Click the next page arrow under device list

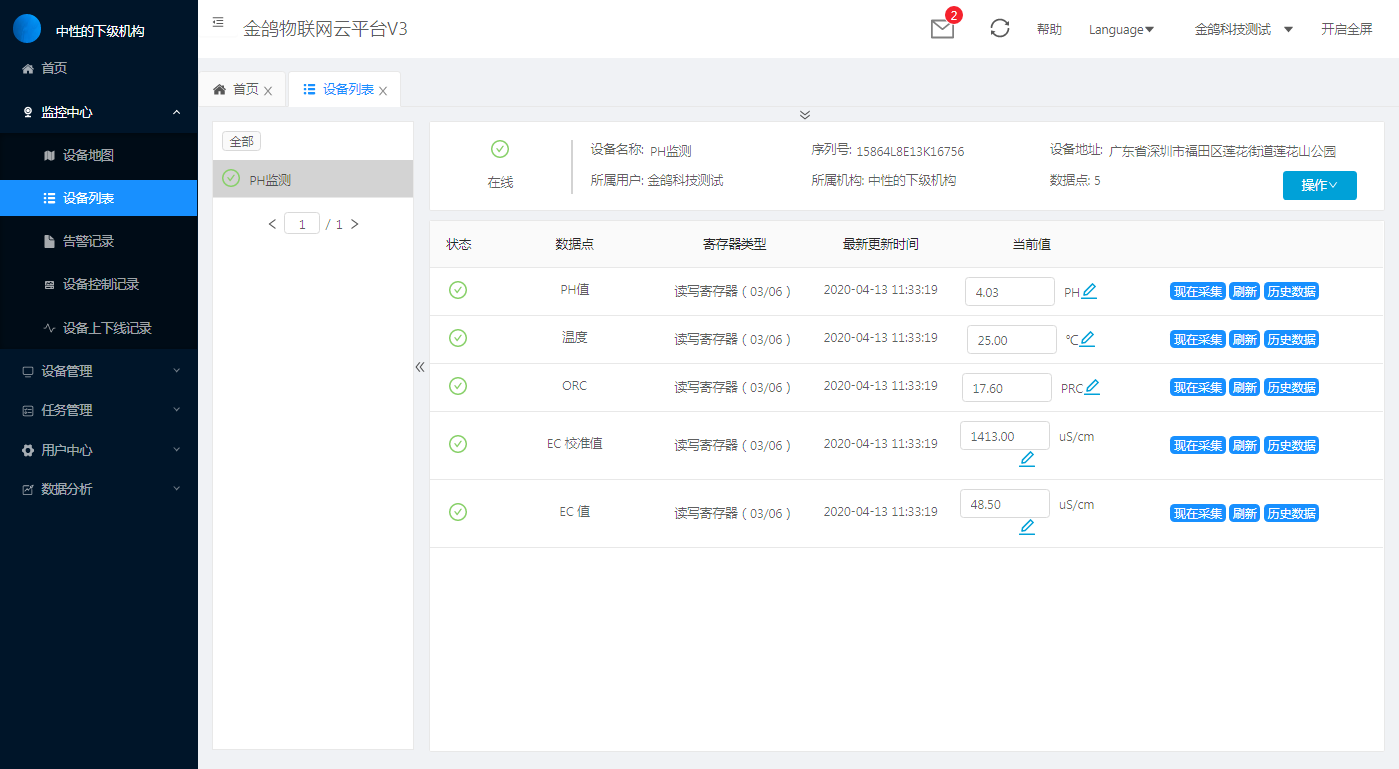[x=354, y=223]
